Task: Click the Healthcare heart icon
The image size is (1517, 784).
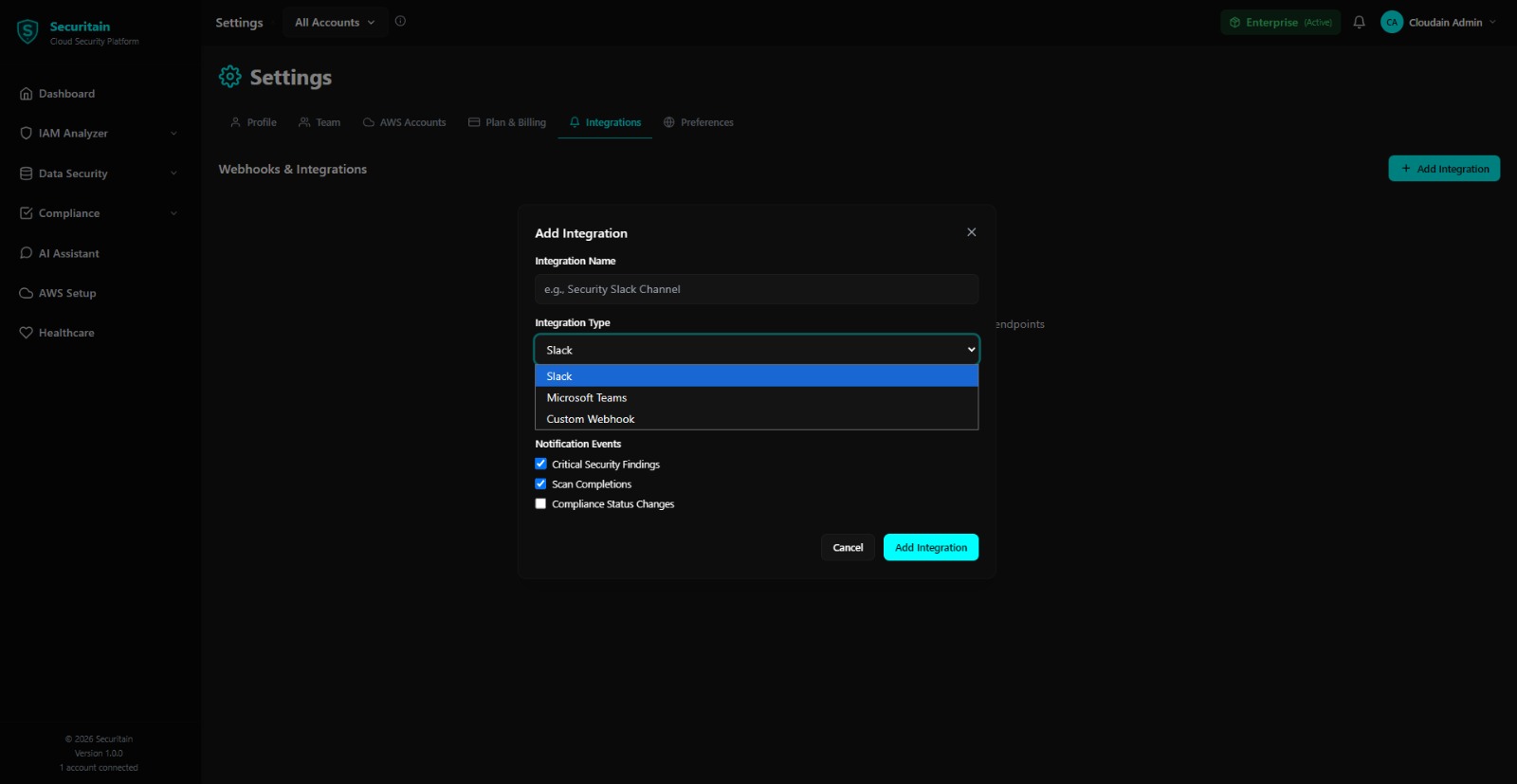Action: (x=26, y=333)
